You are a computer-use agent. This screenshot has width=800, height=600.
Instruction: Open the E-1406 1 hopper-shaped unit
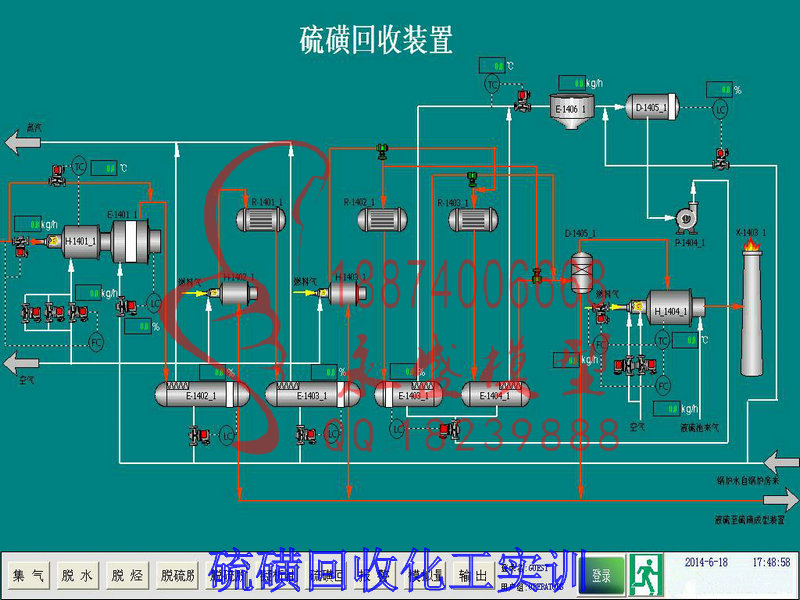[x=570, y=111]
